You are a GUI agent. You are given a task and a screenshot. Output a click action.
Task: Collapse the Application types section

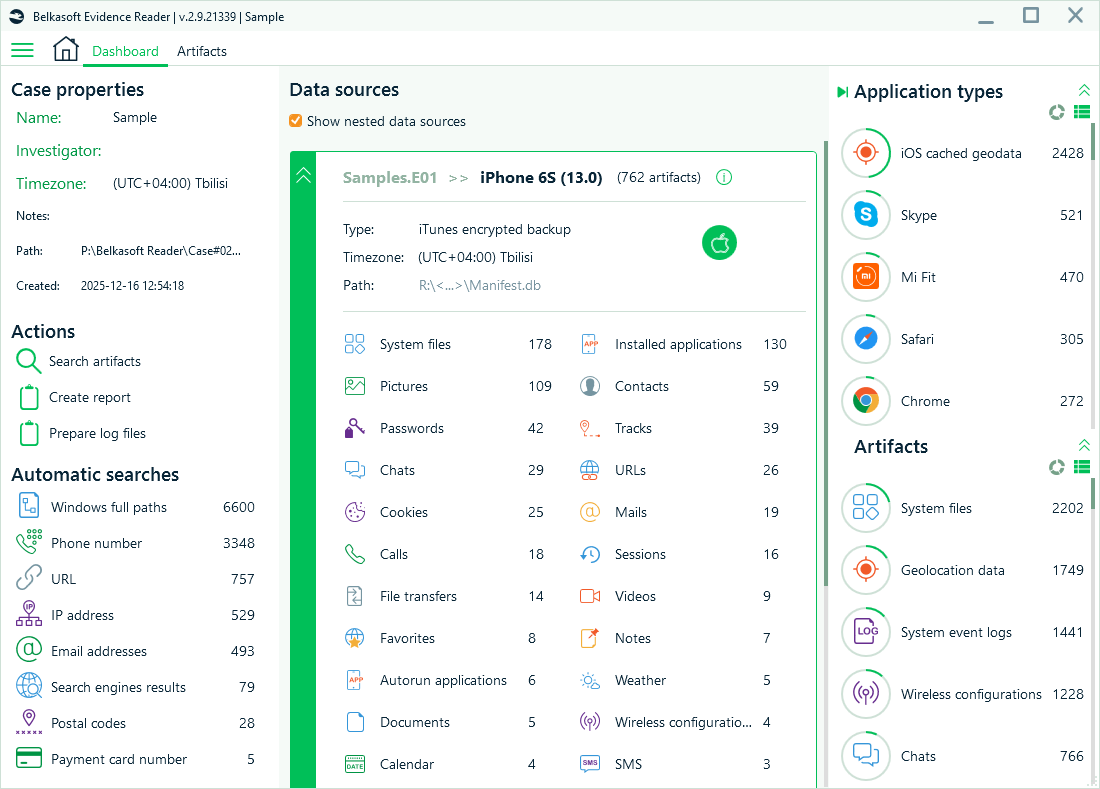1084,89
